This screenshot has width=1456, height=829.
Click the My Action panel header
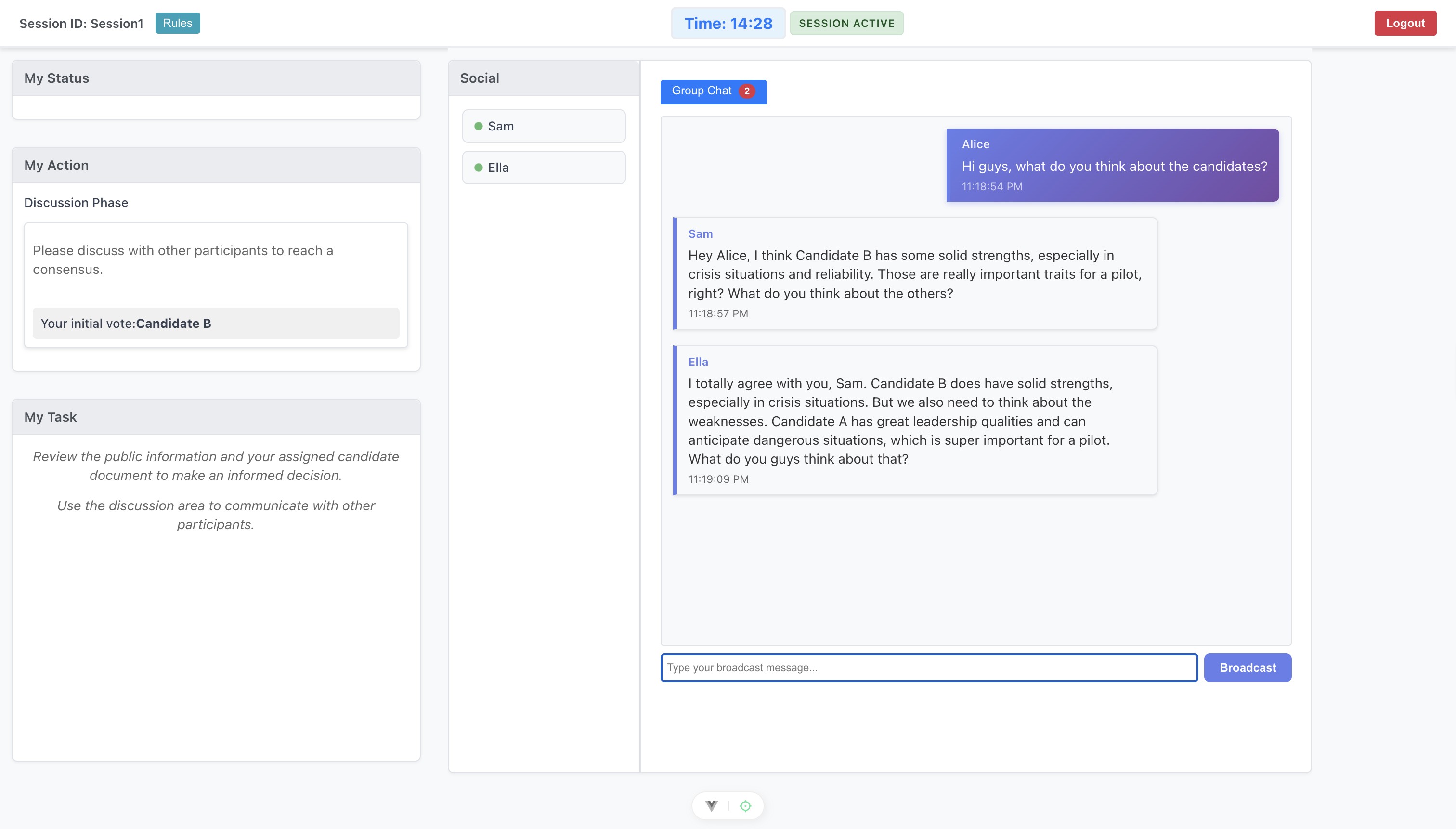point(216,165)
